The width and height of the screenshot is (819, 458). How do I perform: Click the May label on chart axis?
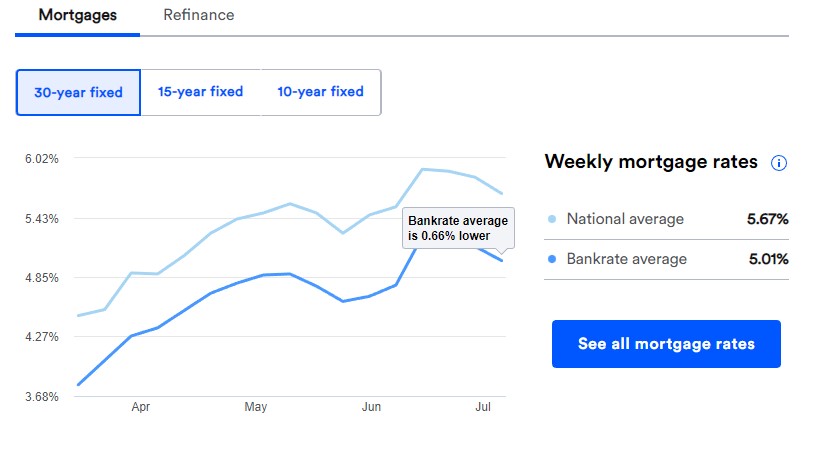(255, 407)
